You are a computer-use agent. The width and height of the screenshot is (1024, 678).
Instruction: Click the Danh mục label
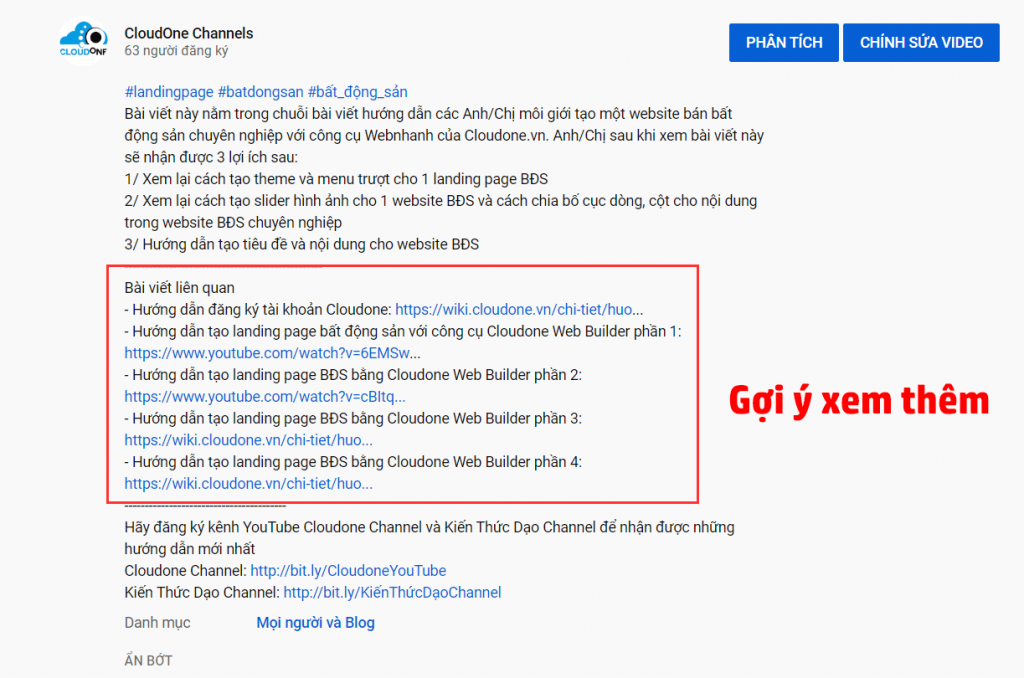tap(157, 622)
